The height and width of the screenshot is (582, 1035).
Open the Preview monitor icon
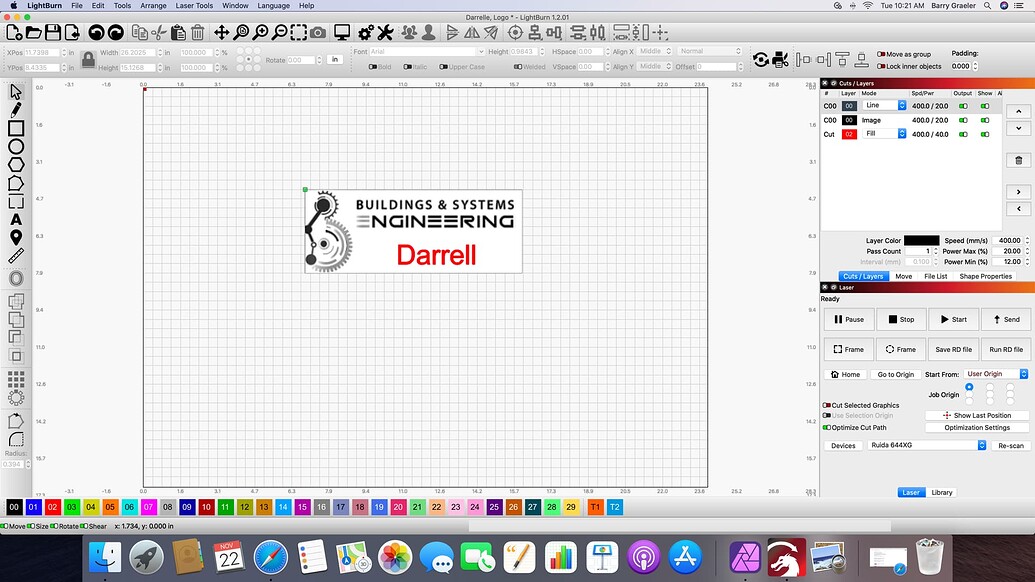(342, 32)
